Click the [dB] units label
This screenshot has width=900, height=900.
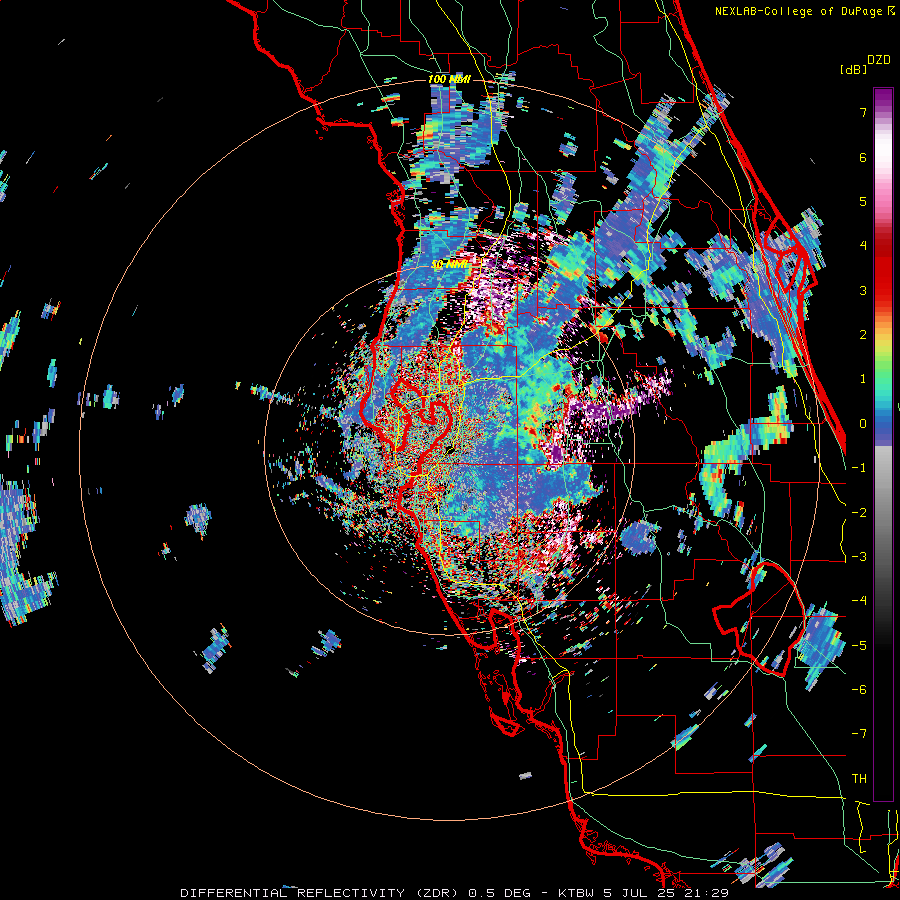pyautogui.click(x=853, y=69)
